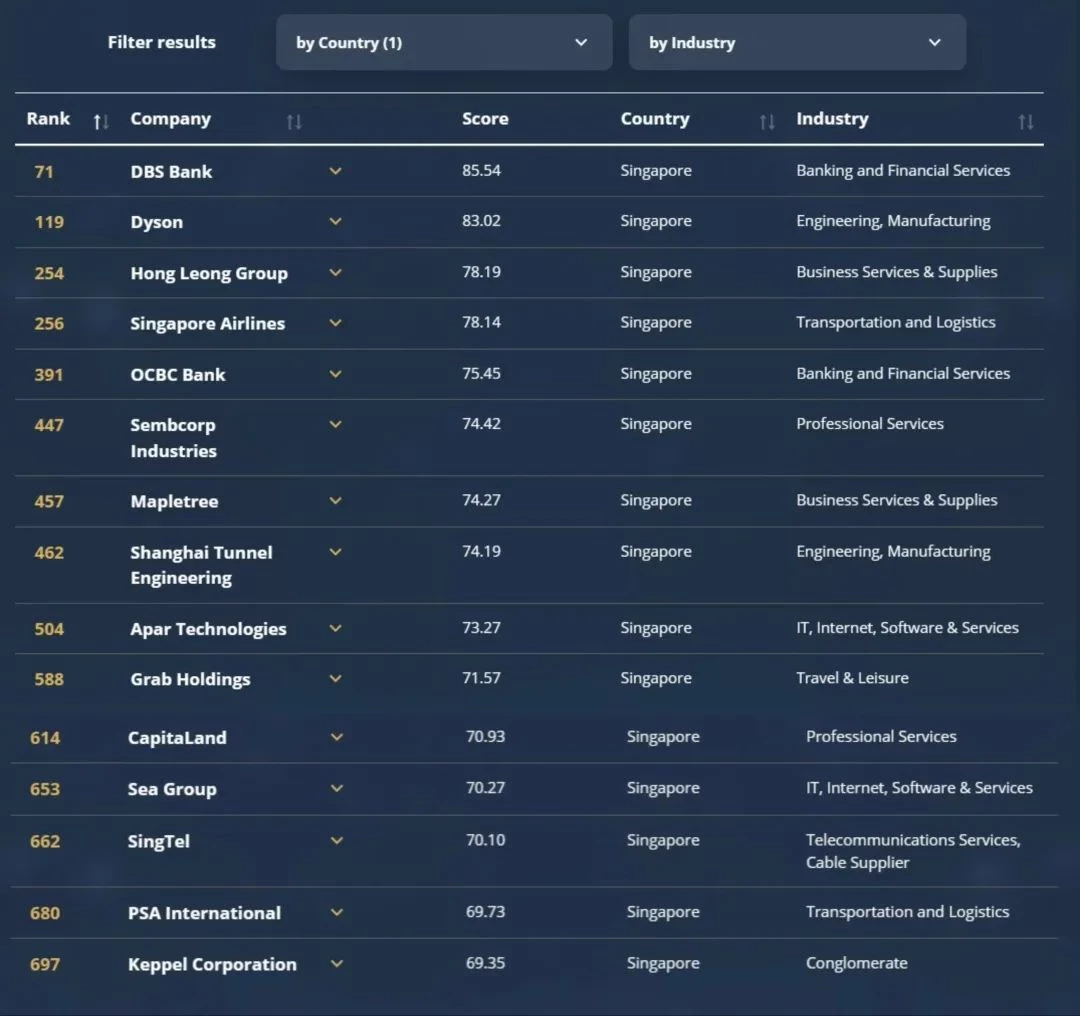Viewport: 1080px width, 1016px height.
Task: Select the DBS Bank company name
Action: point(172,172)
